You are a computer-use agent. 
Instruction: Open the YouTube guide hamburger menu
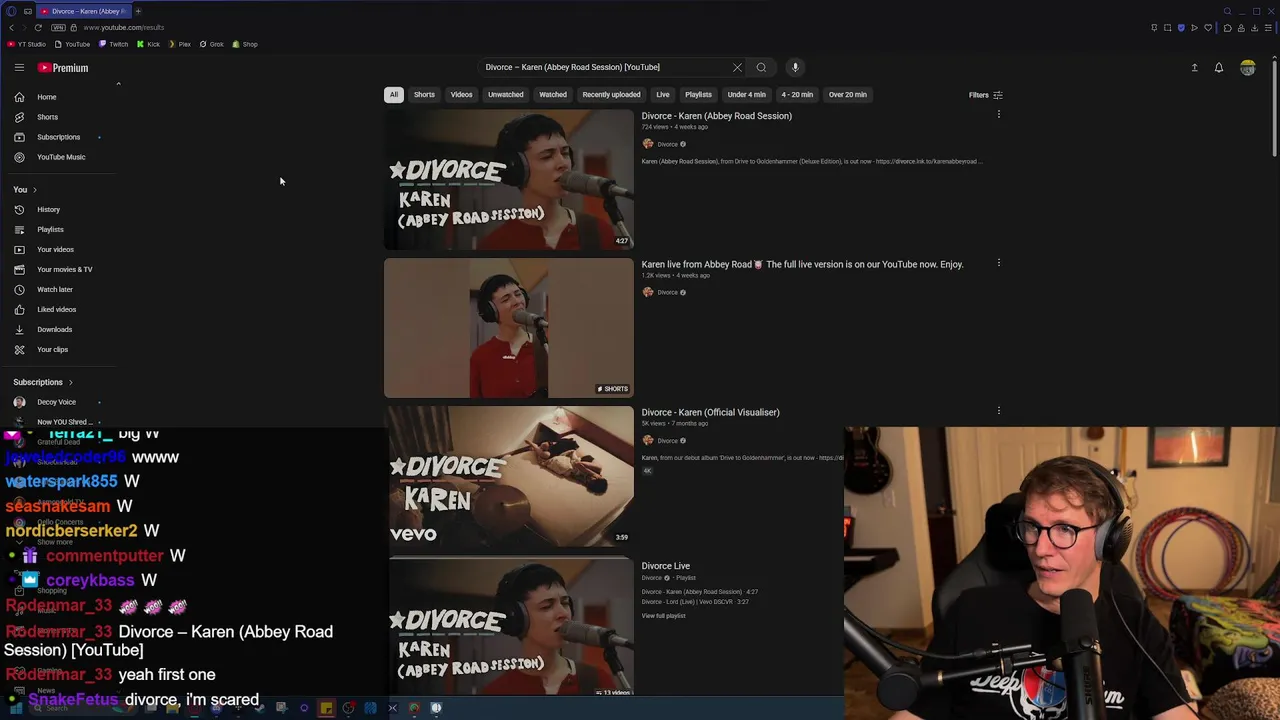(x=19, y=68)
